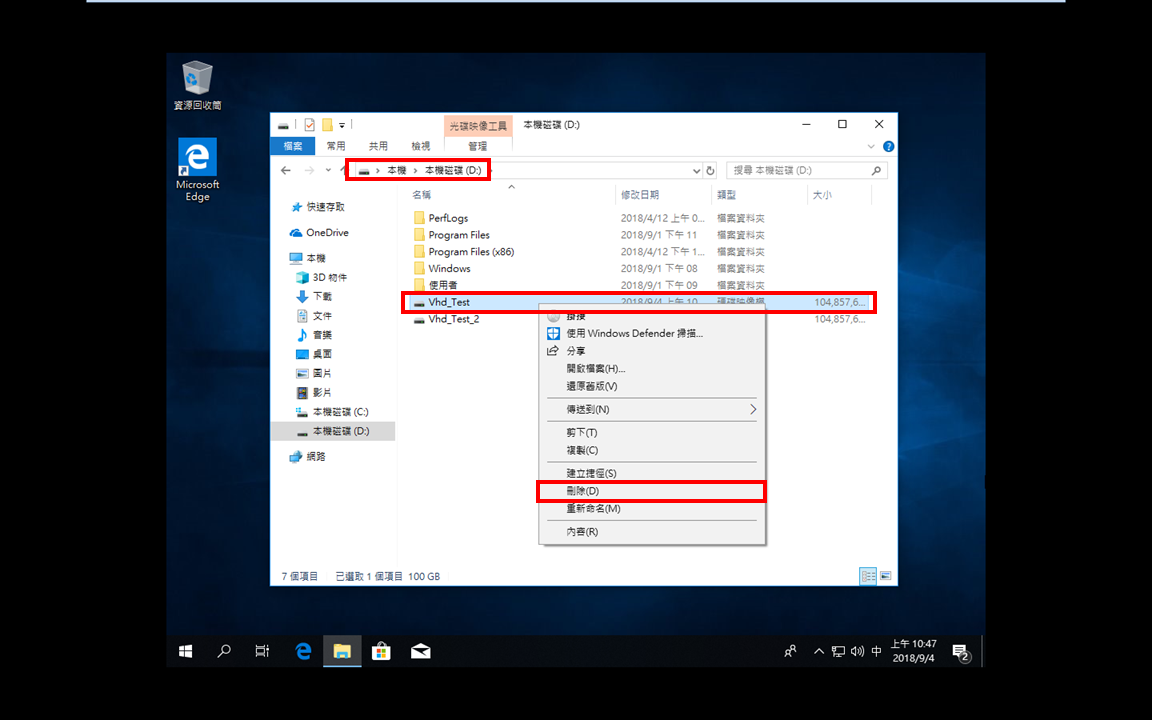Click the search magnifier icon in Explorer
The width and height of the screenshot is (1152, 720).
(876, 170)
